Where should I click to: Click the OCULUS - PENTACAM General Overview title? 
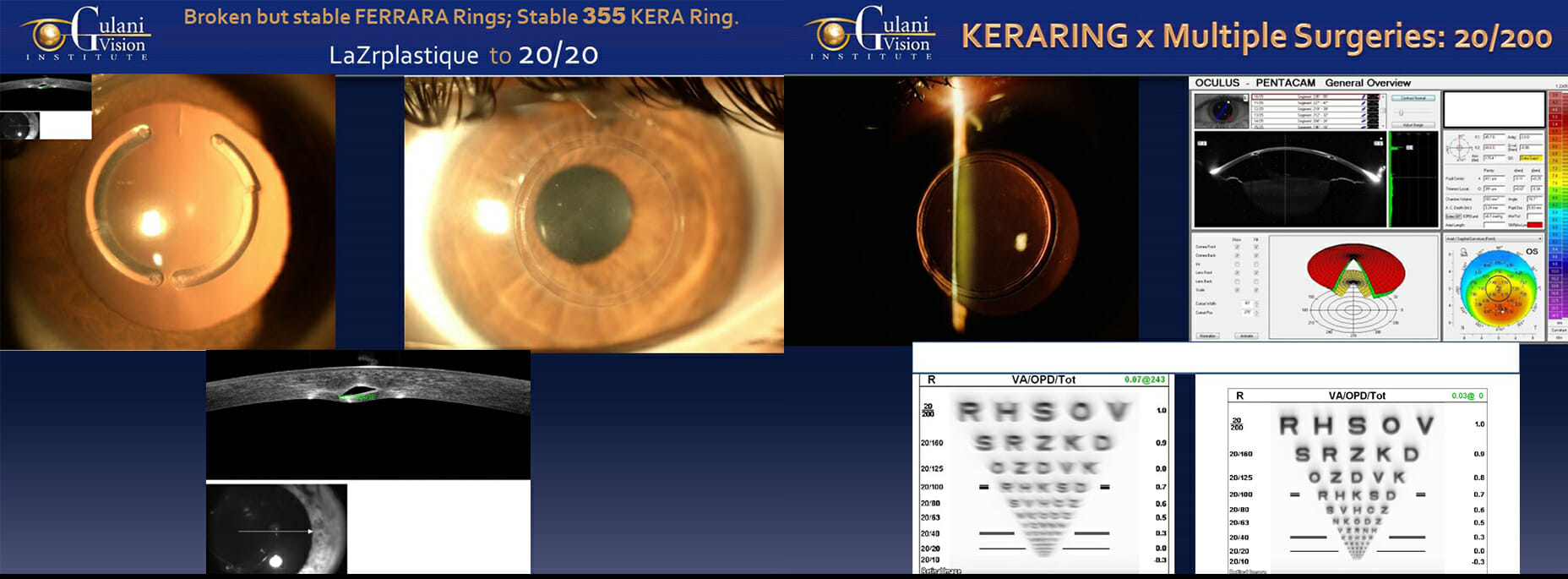[x=1303, y=83]
